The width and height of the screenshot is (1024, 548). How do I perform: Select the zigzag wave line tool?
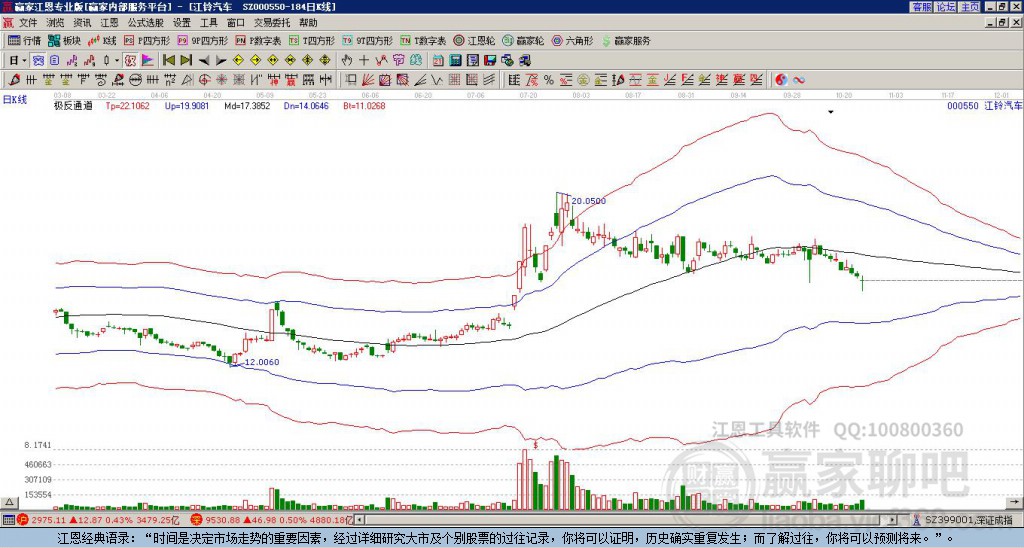click(437, 80)
